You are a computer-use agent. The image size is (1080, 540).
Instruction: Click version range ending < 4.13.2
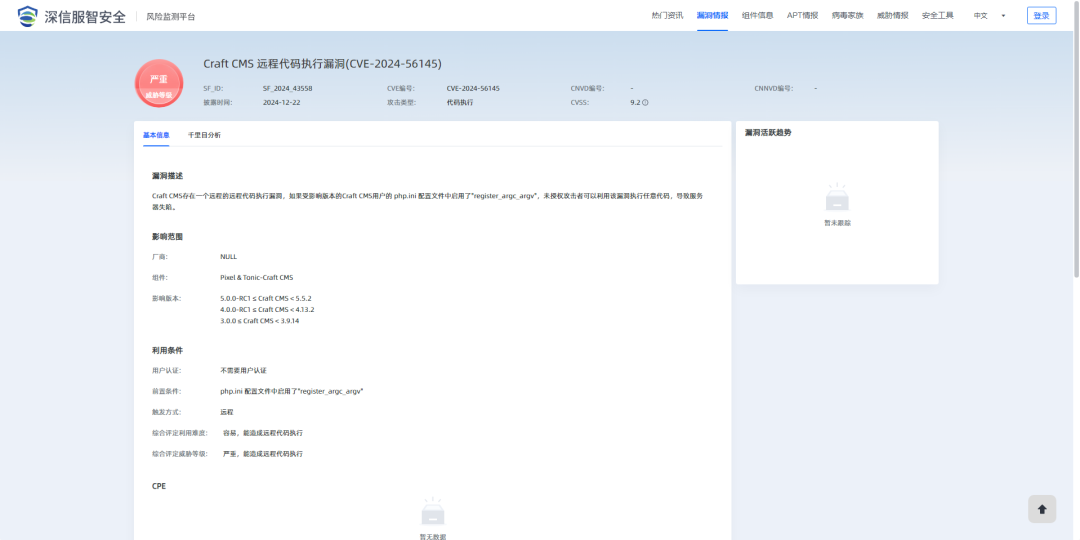tap(267, 309)
